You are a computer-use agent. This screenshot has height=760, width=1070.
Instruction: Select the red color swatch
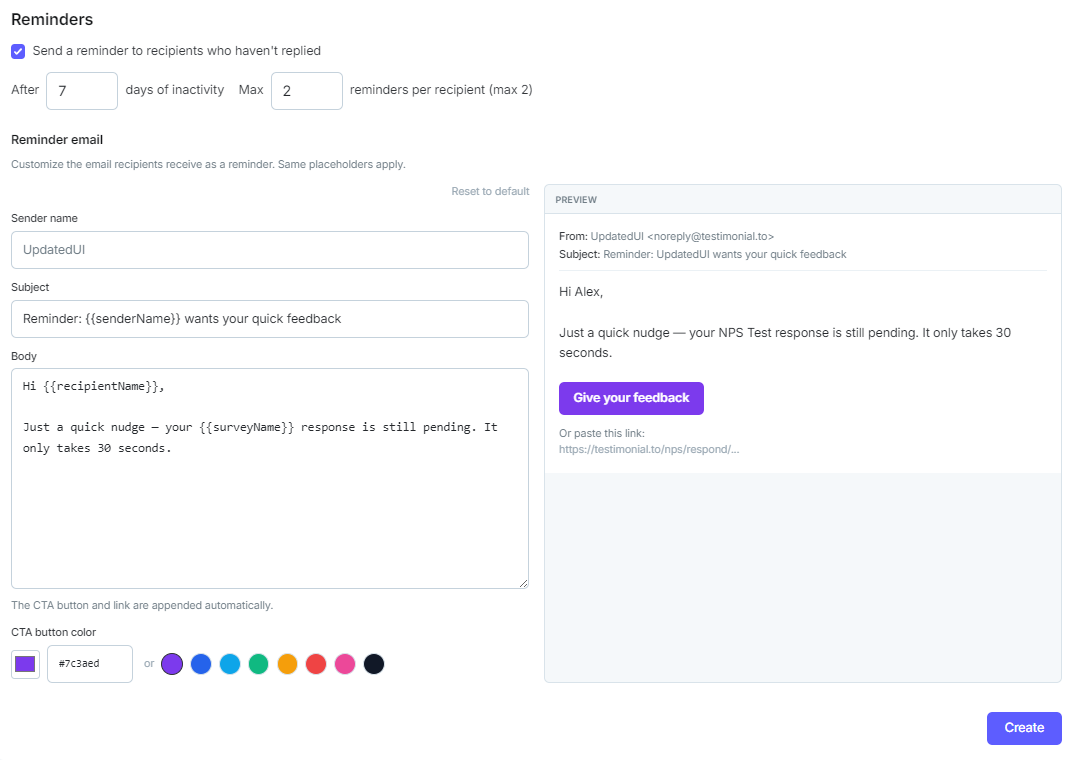click(x=316, y=664)
